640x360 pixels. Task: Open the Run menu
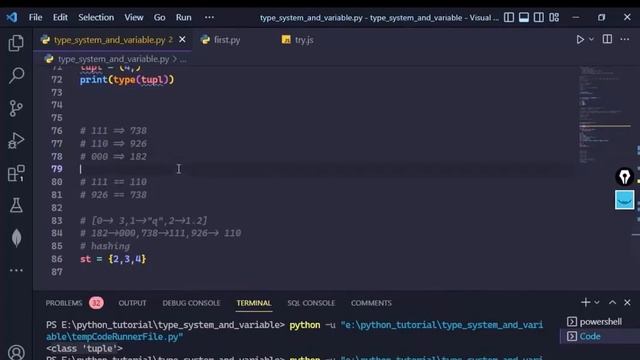(x=183, y=18)
